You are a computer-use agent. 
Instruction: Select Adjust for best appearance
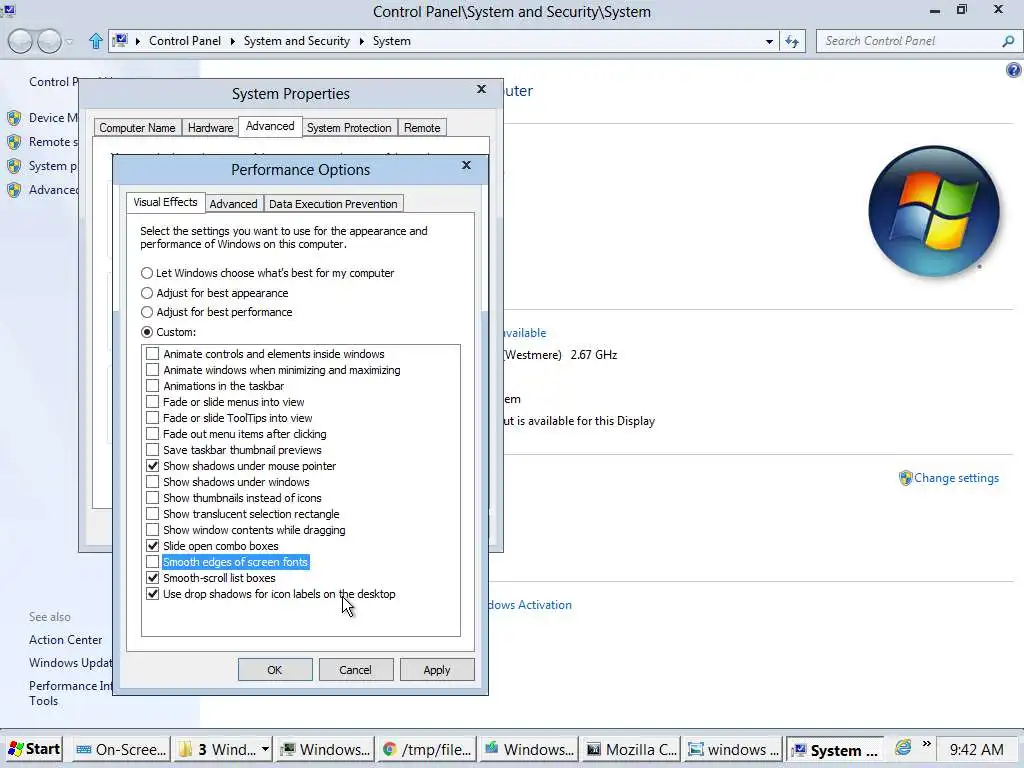point(215,293)
